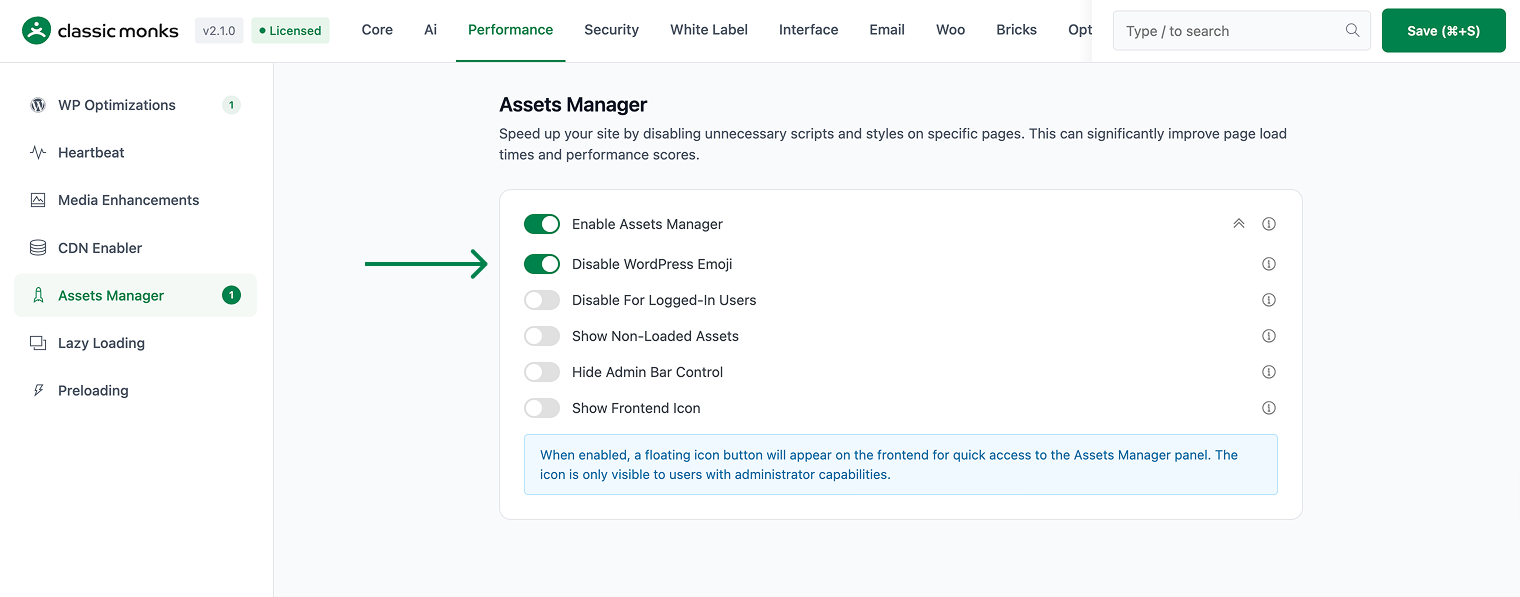Open info icon for Enable Assets Manager
1520x597 pixels.
coord(1269,224)
